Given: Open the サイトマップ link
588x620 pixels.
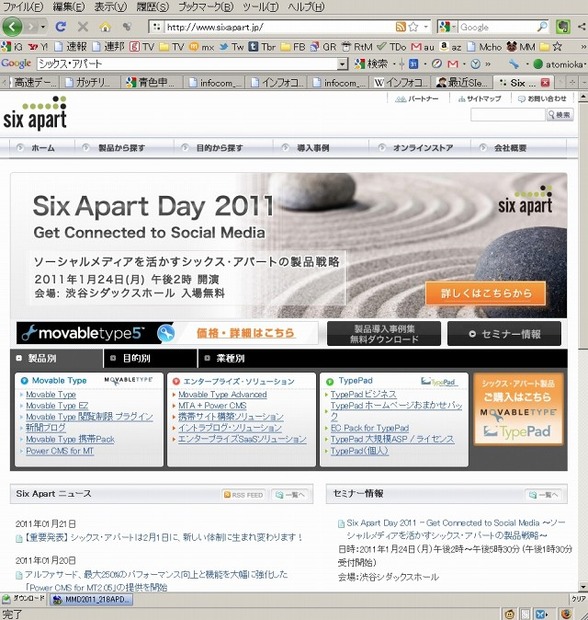Looking at the screenshot, I should (x=480, y=98).
